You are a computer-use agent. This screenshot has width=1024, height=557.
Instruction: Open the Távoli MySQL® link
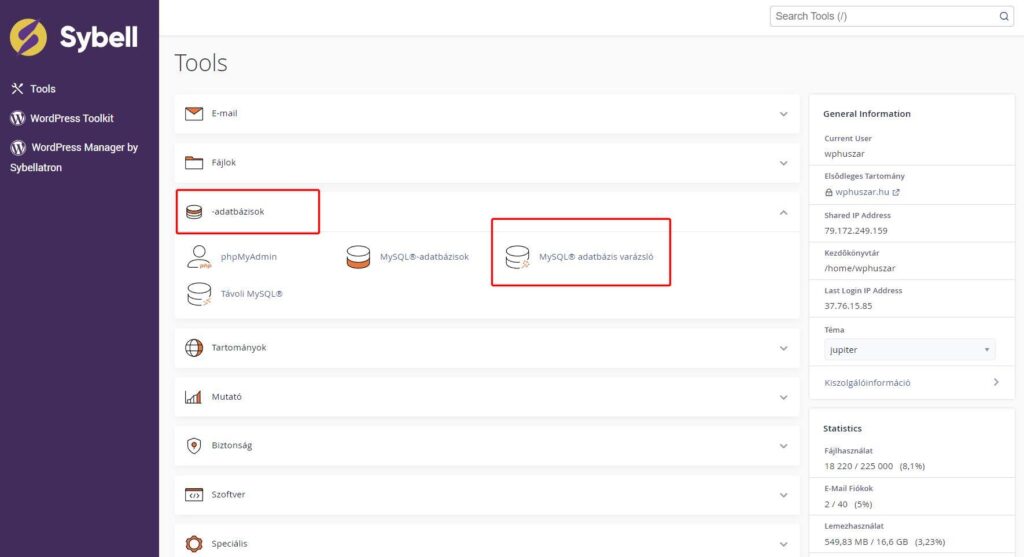(251, 294)
